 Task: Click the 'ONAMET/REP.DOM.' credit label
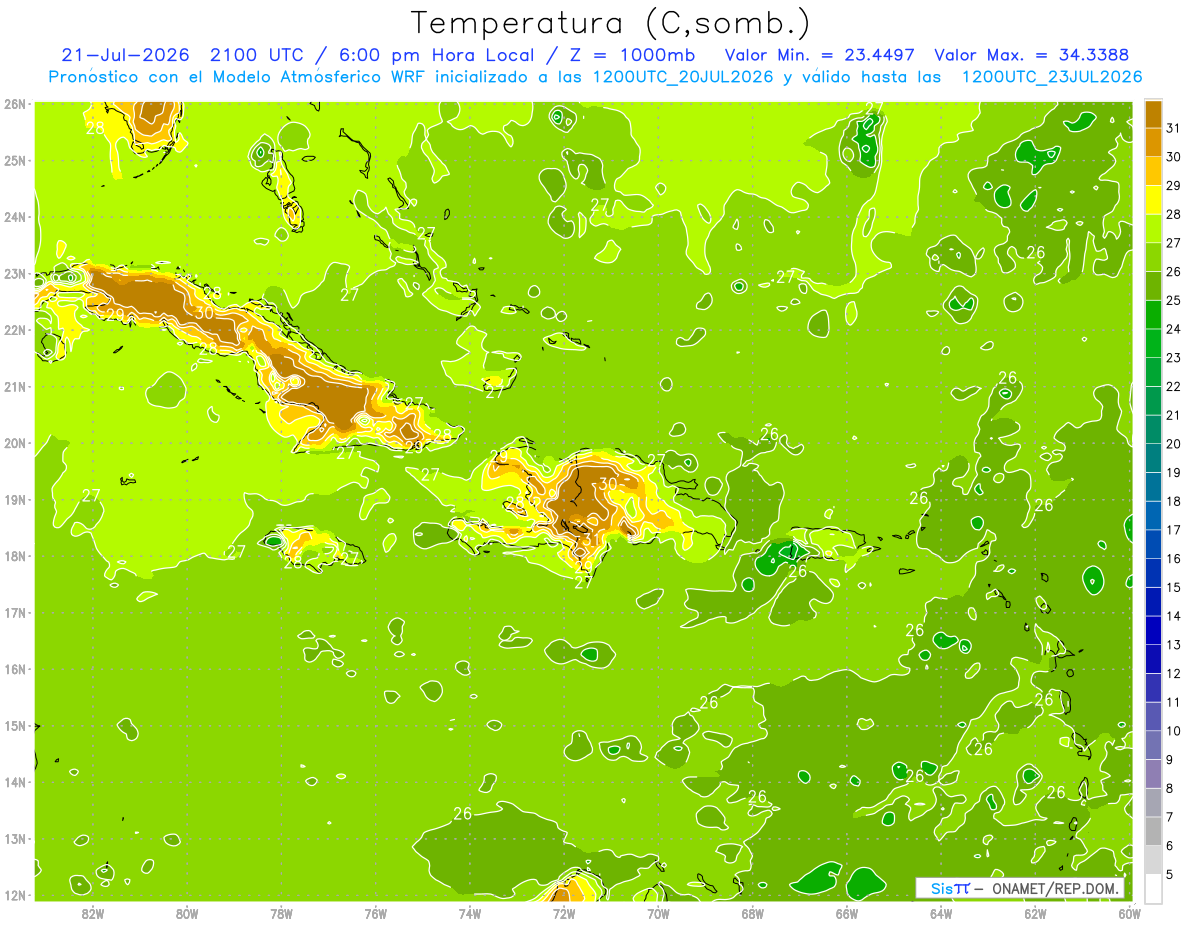[x=1057, y=888]
